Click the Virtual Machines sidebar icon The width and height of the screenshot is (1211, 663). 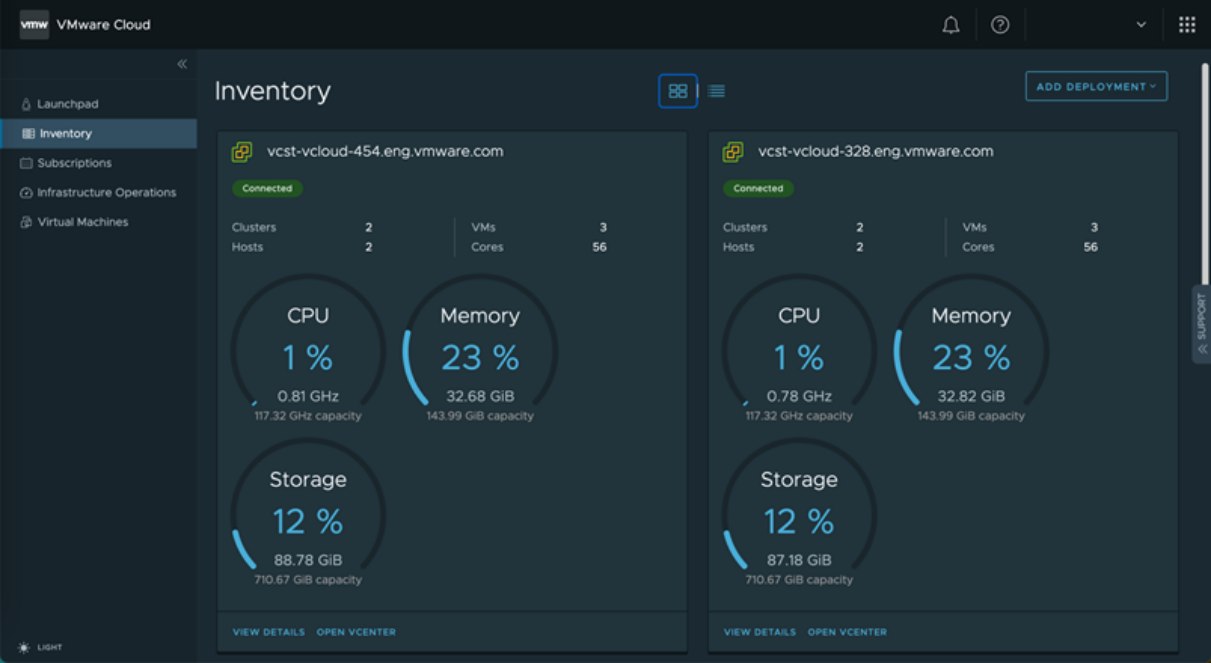click(26, 222)
